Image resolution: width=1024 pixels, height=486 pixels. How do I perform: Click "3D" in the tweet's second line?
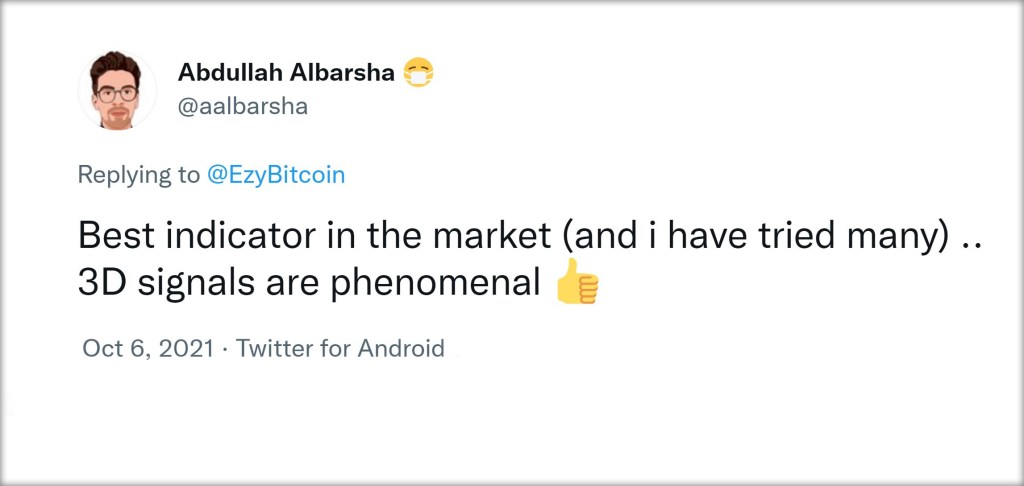100,284
